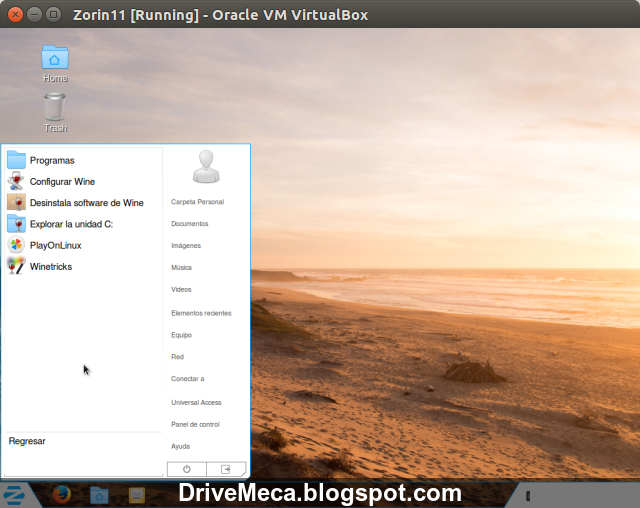Click the Programas label text

tap(52, 160)
